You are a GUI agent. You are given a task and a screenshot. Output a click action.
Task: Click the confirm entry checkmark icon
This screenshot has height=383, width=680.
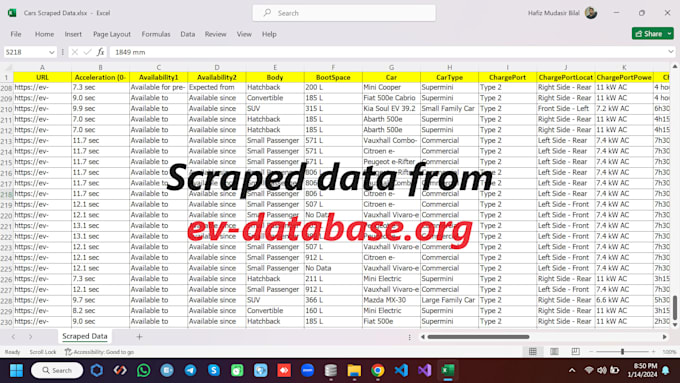click(88, 52)
